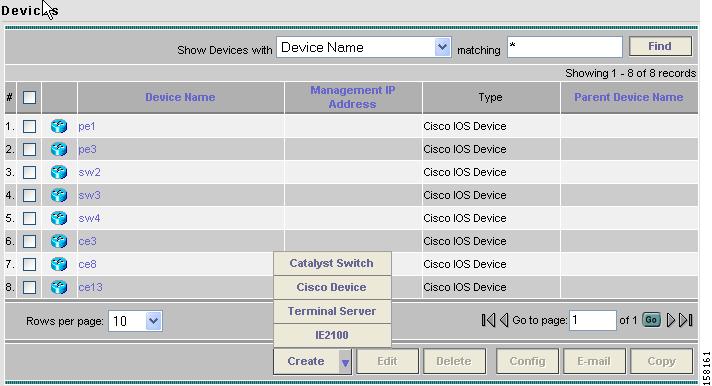Choose Cisco Device from Create menu

pos(332,287)
